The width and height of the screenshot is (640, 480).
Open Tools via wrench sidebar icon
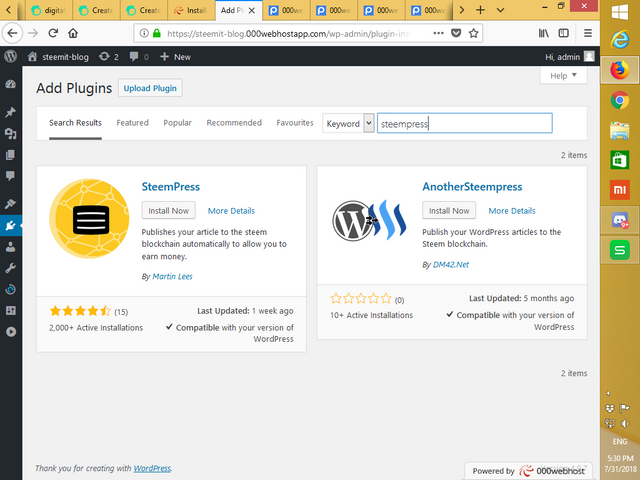click(11, 268)
